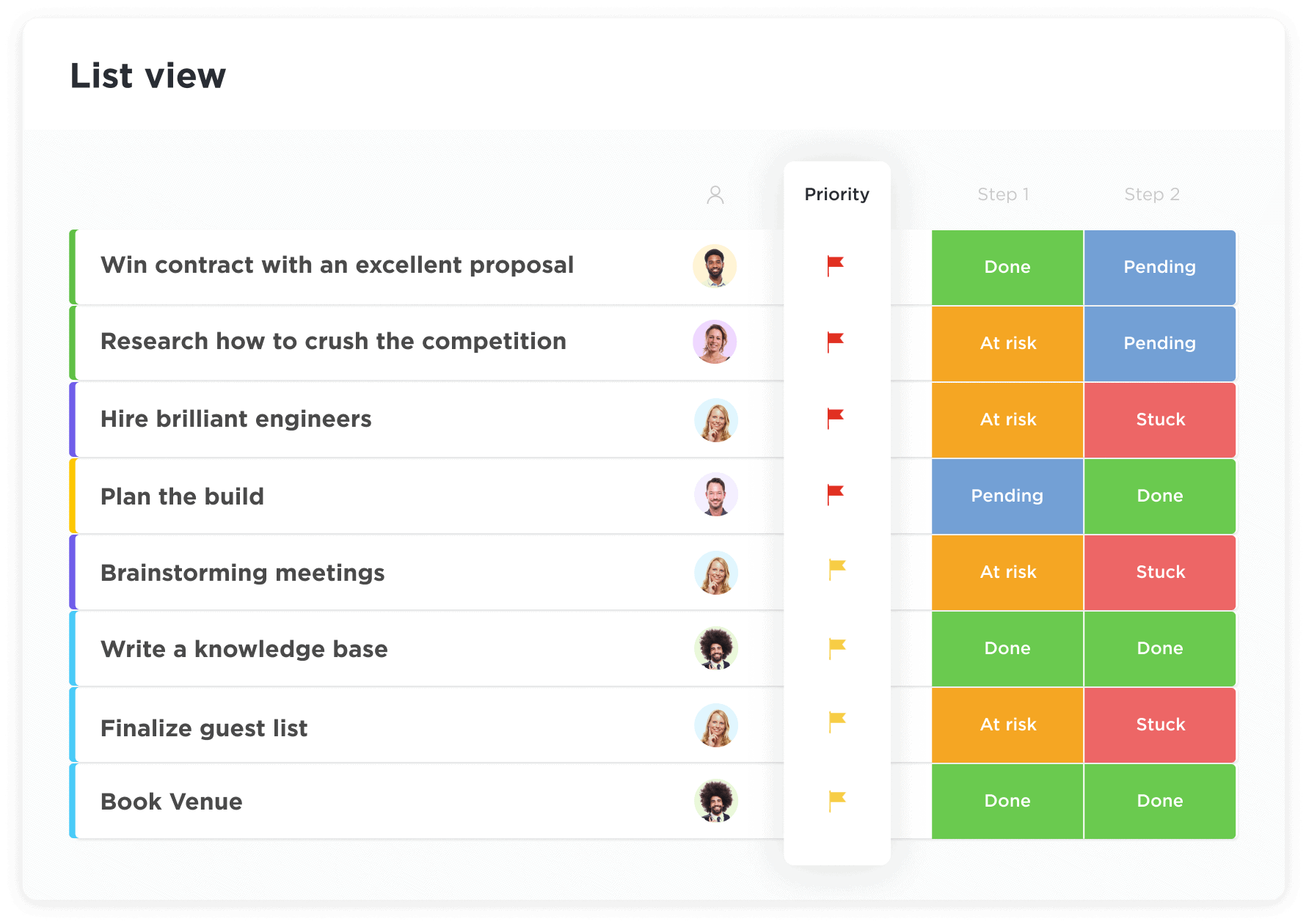Select the Step 2 column header
The width and height of the screenshot is (1306, 924).
pos(1152,194)
